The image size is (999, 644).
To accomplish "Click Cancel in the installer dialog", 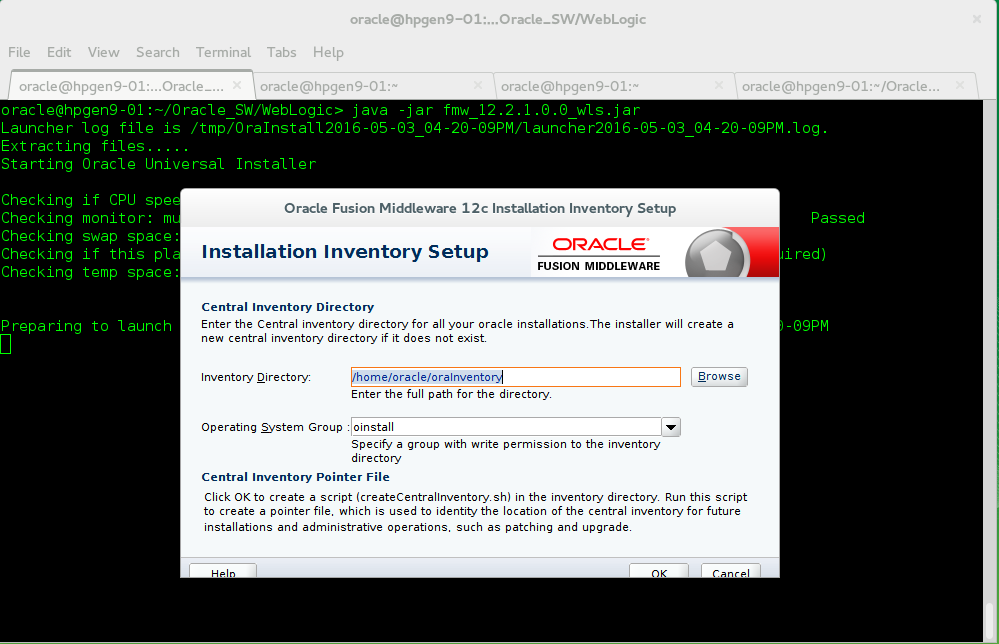I will (730, 571).
